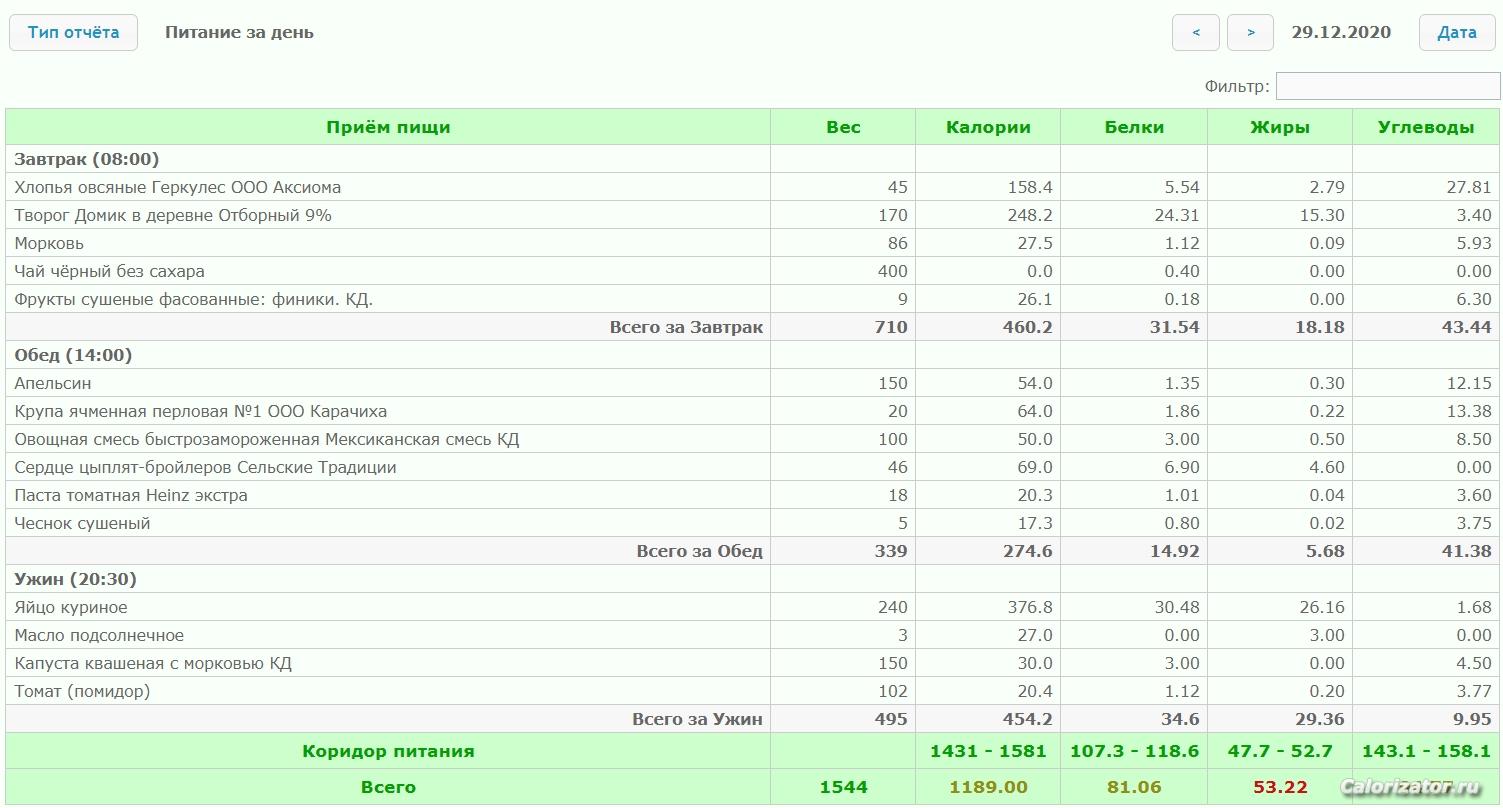Select Сердце цыплят-бройлеров Сельские Традиции row

point(752,467)
